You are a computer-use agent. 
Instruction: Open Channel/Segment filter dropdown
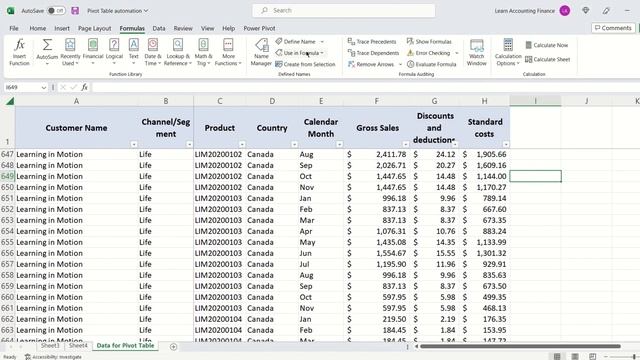(x=189, y=144)
